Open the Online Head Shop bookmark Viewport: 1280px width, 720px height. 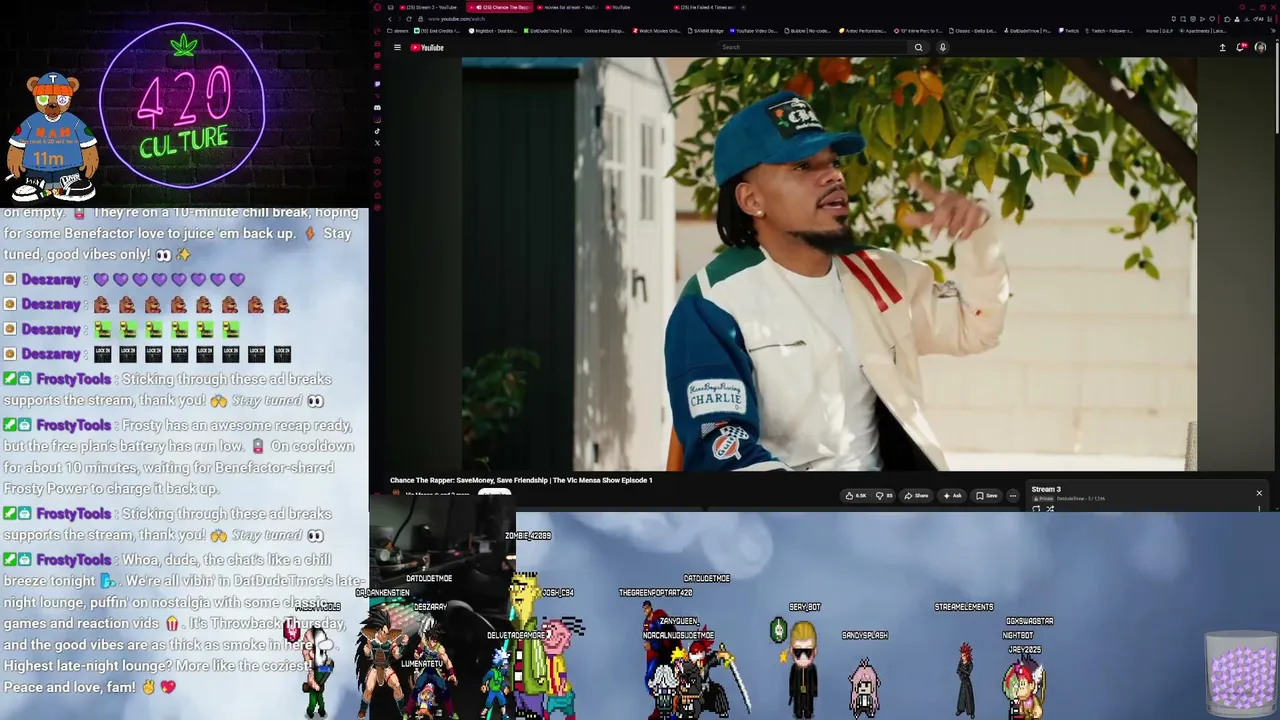point(603,31)
